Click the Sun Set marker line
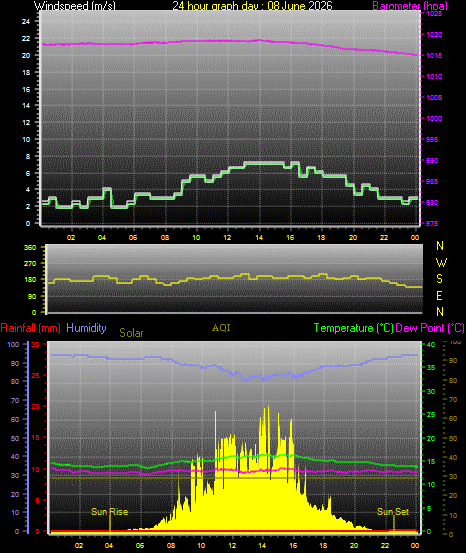Screen dimensions: 466x553 coord(394,521)
